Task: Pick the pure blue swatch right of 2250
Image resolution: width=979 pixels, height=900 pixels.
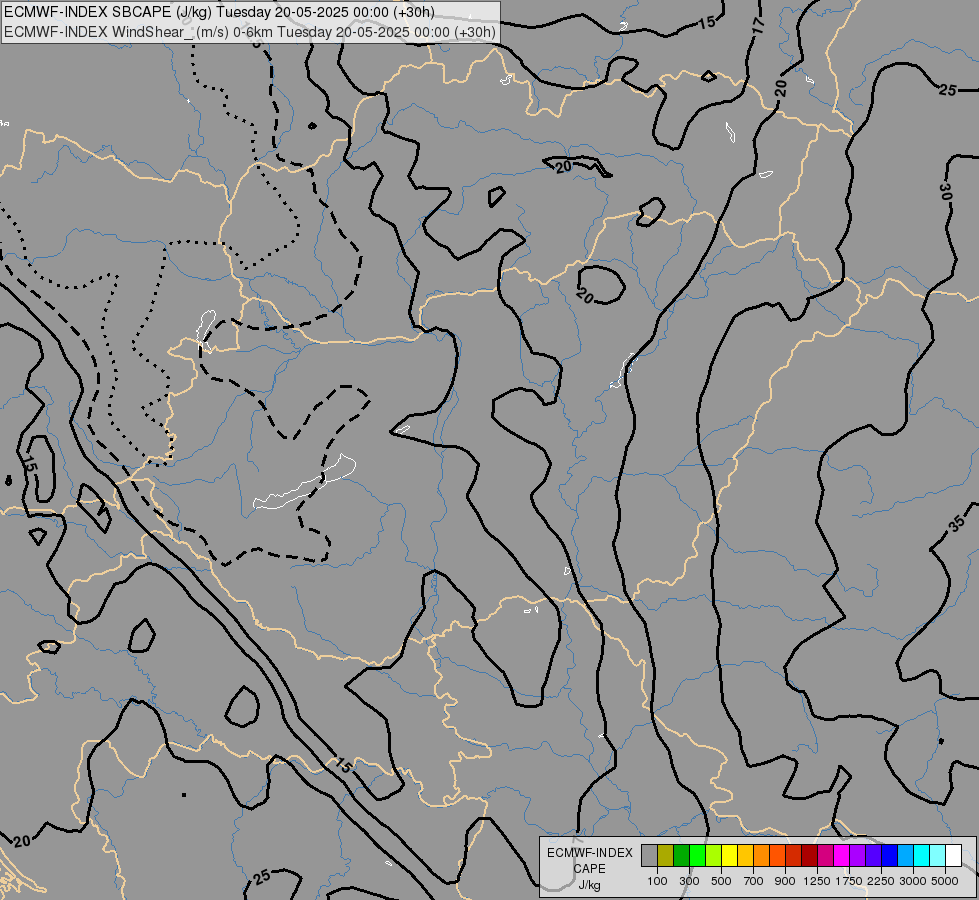Action: click(x=890, y=855)
